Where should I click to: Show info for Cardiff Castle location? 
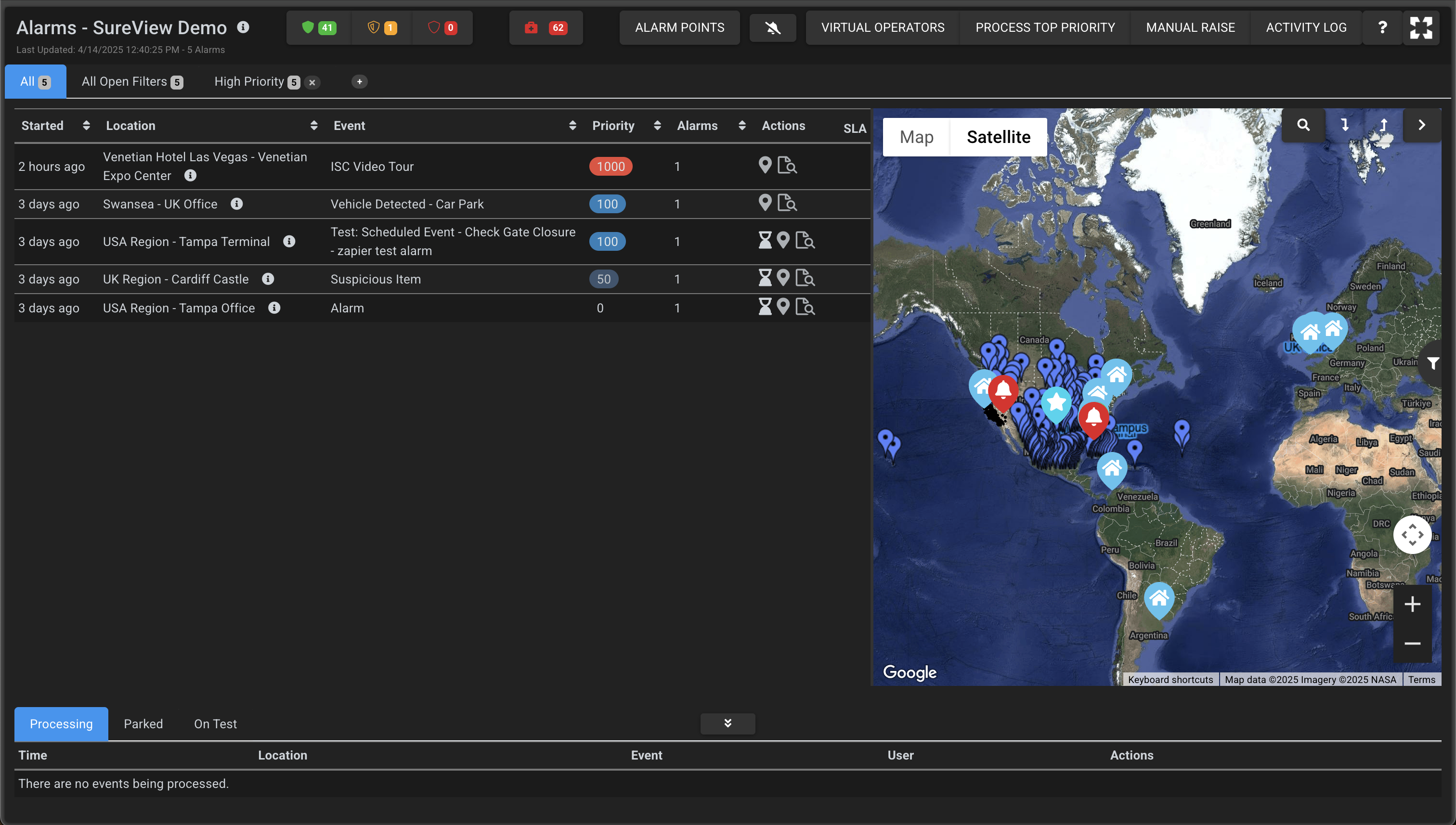click(268, 279)
